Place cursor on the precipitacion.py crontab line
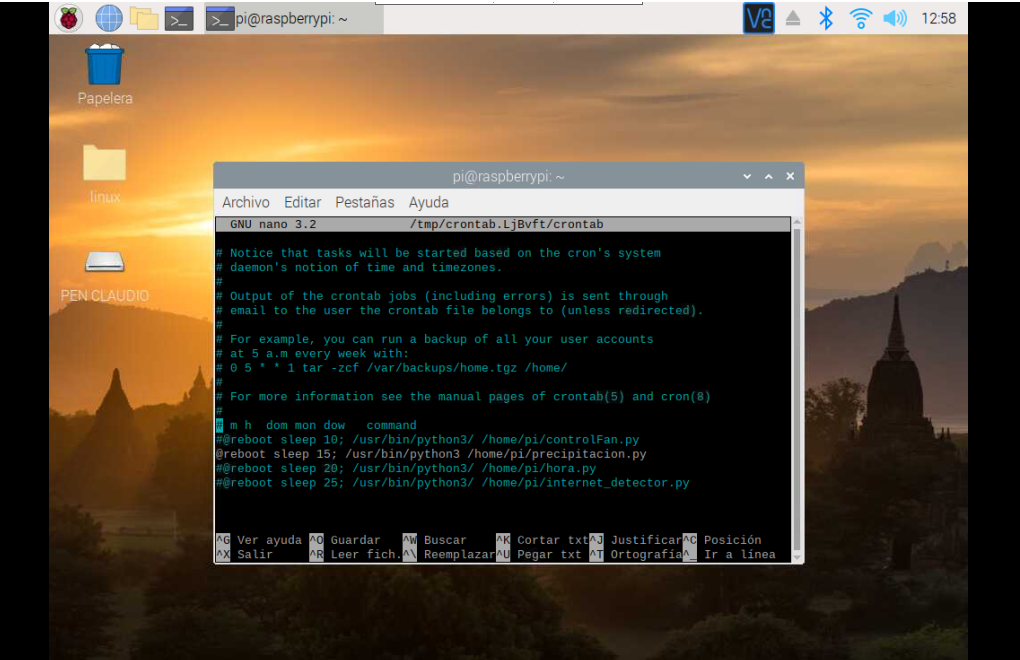Screen dimensions: 1020x660 [430, 454]
